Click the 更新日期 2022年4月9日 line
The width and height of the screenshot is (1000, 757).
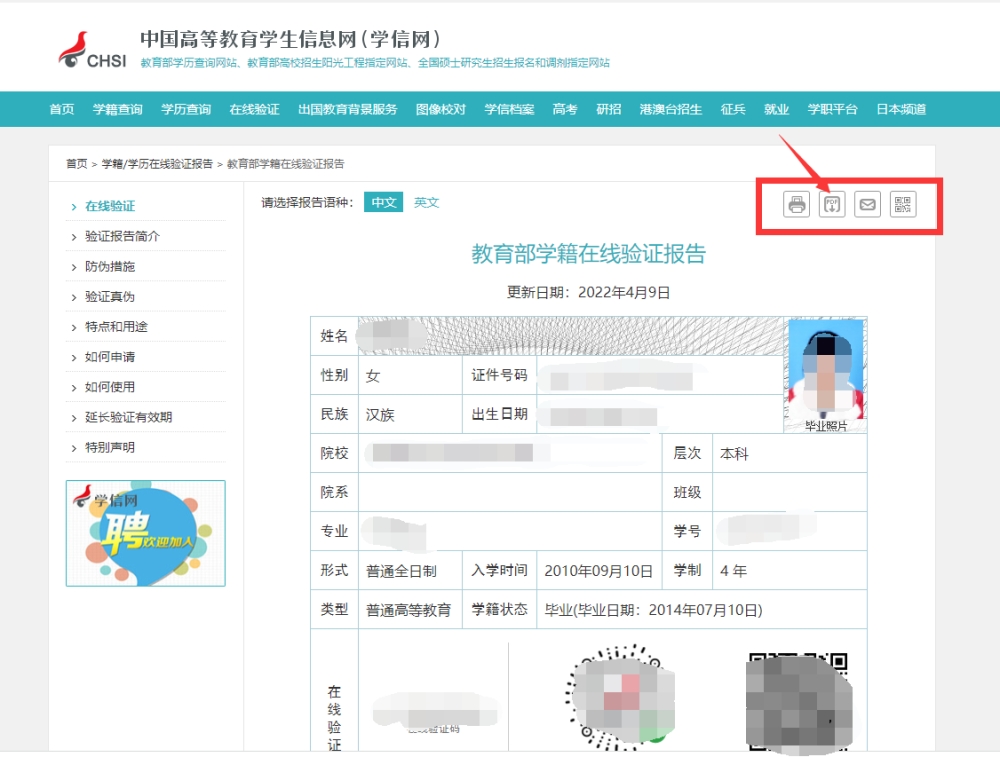(x=589, y=292)
